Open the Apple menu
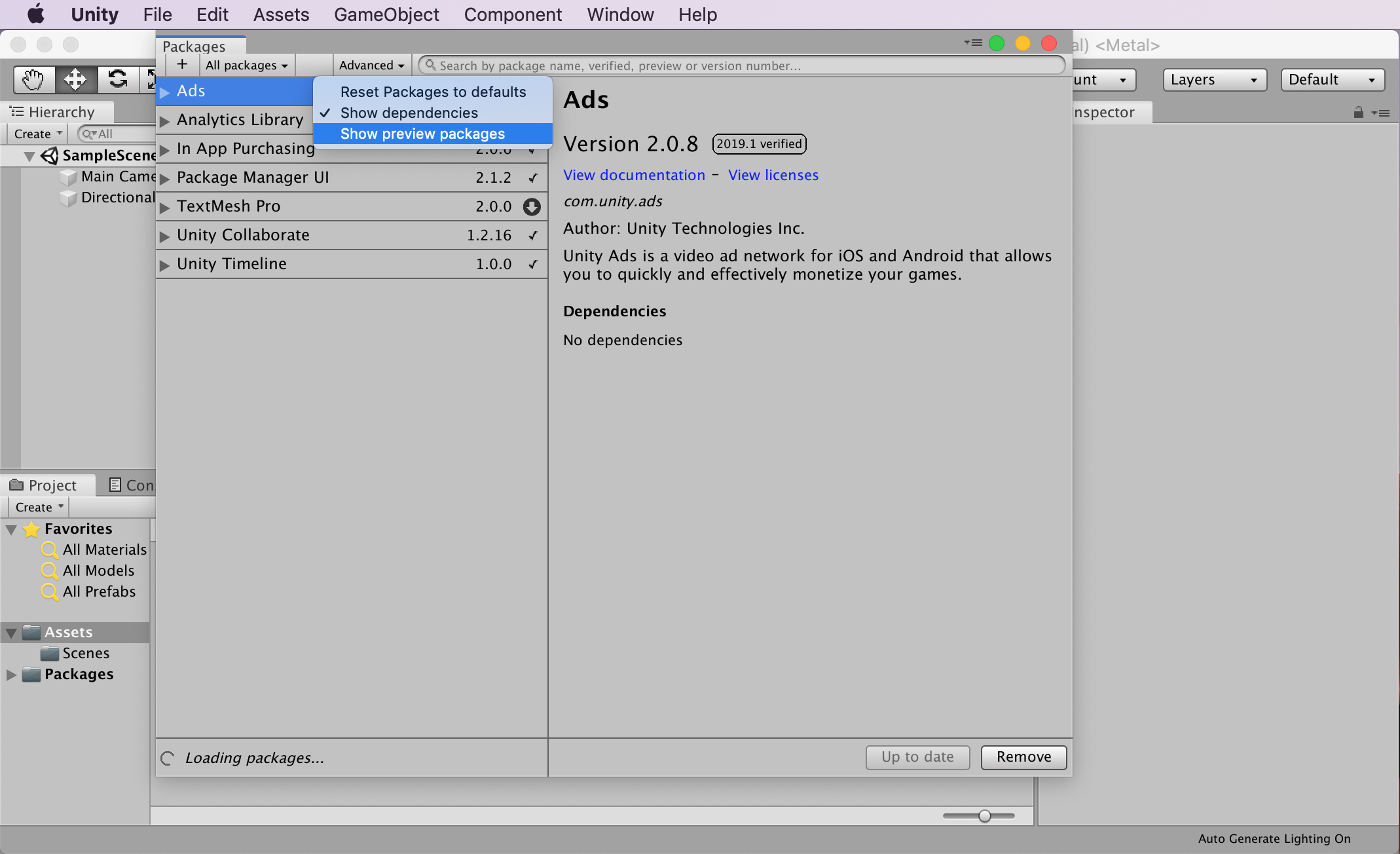The image size is (1400, 854). [35, 14]
